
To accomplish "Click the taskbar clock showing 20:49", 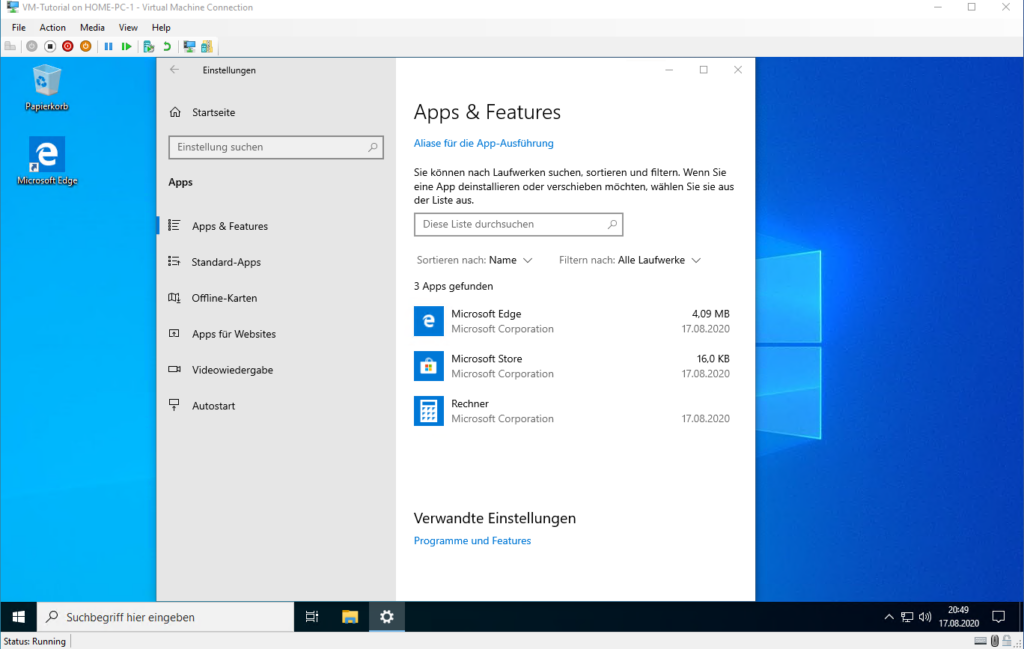I will pos(959,617).
